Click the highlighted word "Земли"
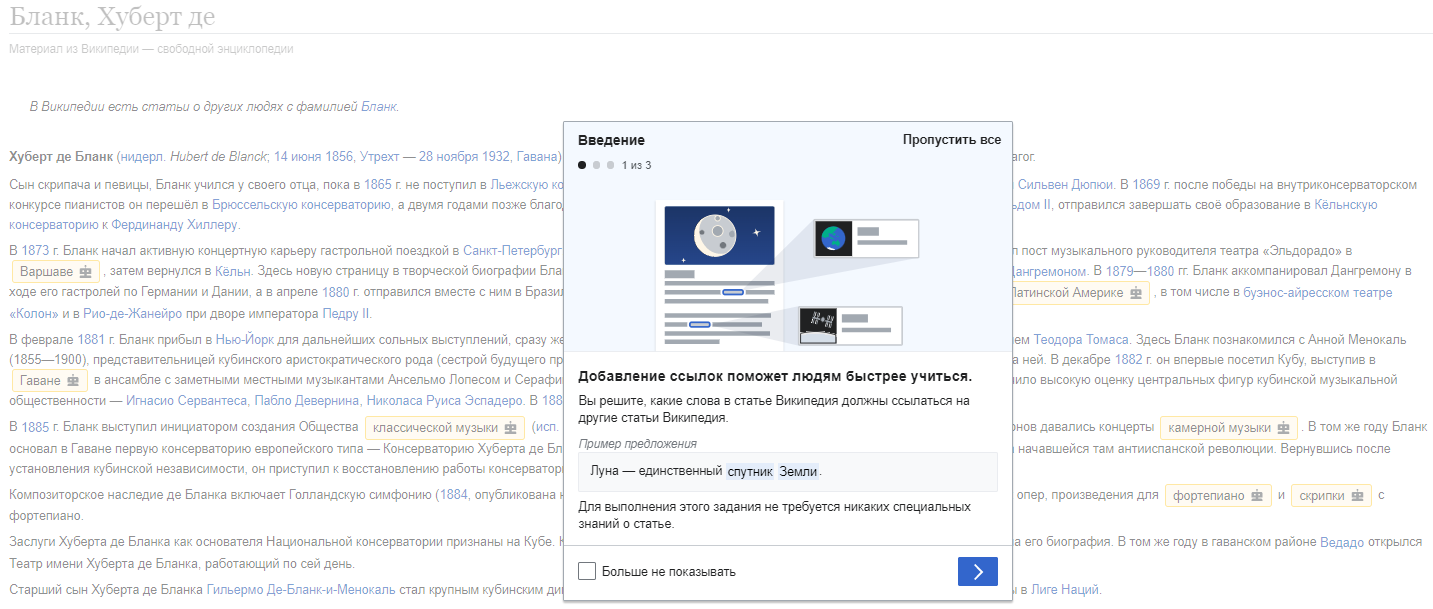 tap(798, 471)
